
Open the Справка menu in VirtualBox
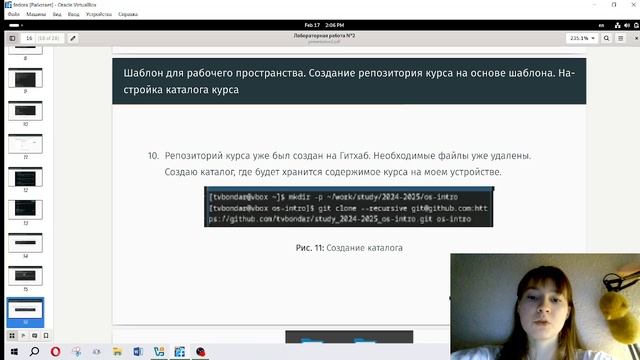pos(128,14)
